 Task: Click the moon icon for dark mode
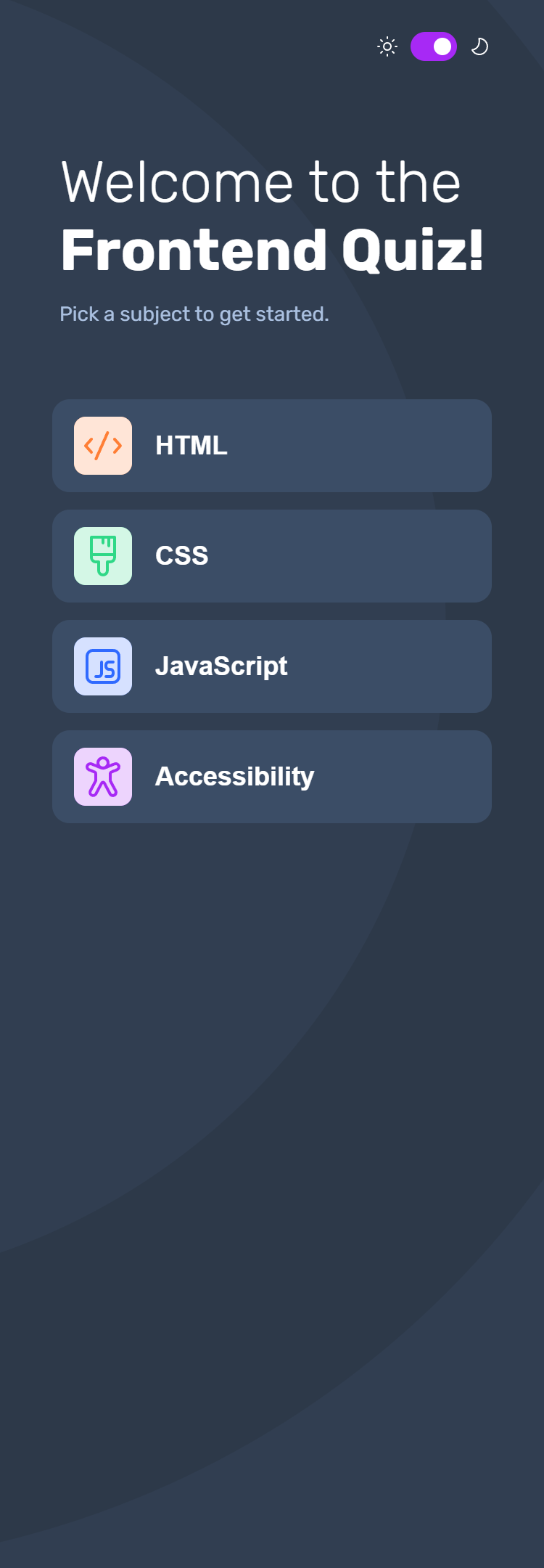click(x=481, y=47)
